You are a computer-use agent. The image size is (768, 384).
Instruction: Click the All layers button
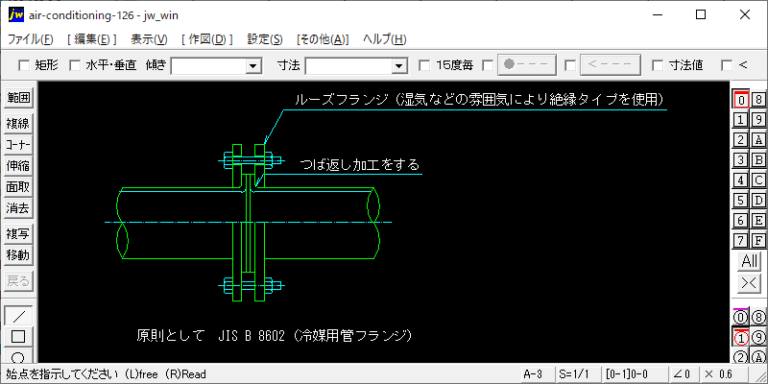tap(750, 262)
